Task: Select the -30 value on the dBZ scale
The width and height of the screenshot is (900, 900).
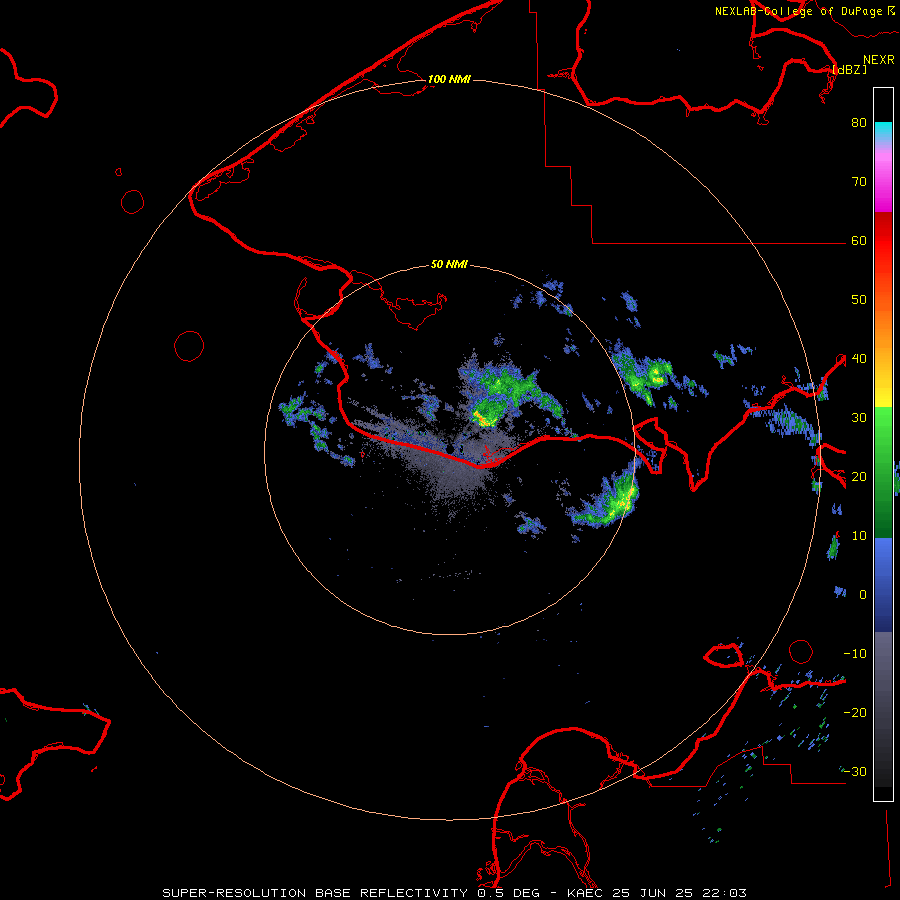Action: 855,772
